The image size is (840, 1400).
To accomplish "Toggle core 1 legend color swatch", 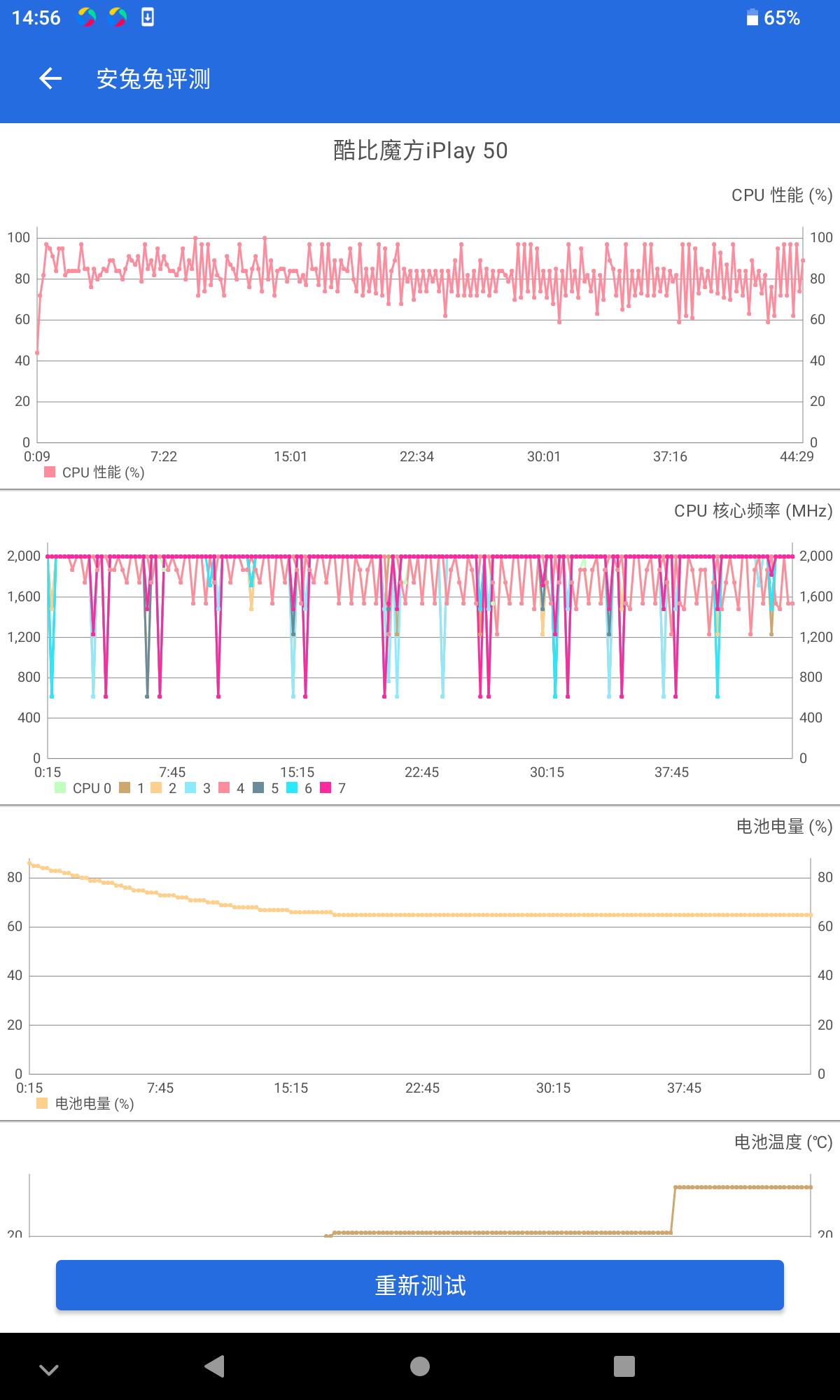I will (x=125, y=787).
